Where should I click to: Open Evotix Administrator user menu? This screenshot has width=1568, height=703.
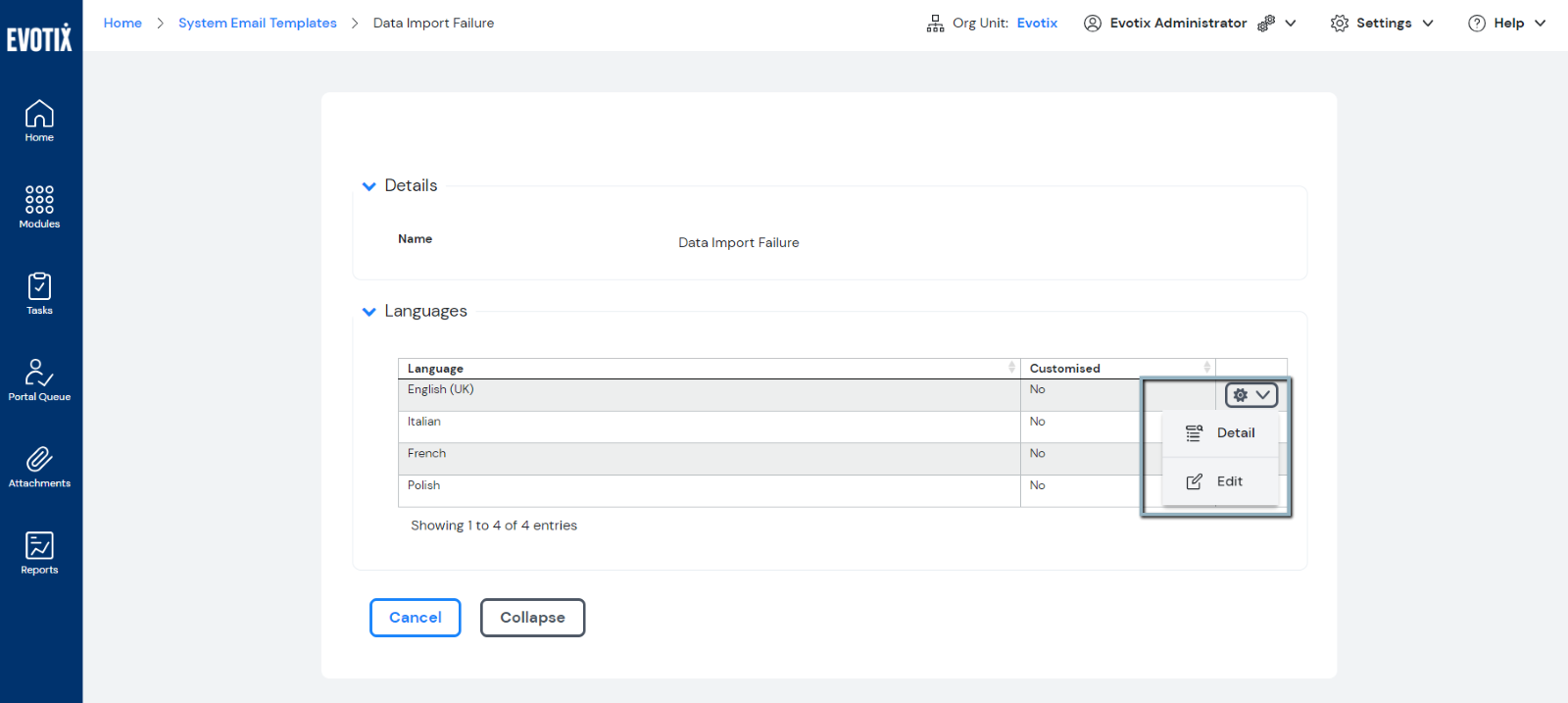[x=1189, y=24]
